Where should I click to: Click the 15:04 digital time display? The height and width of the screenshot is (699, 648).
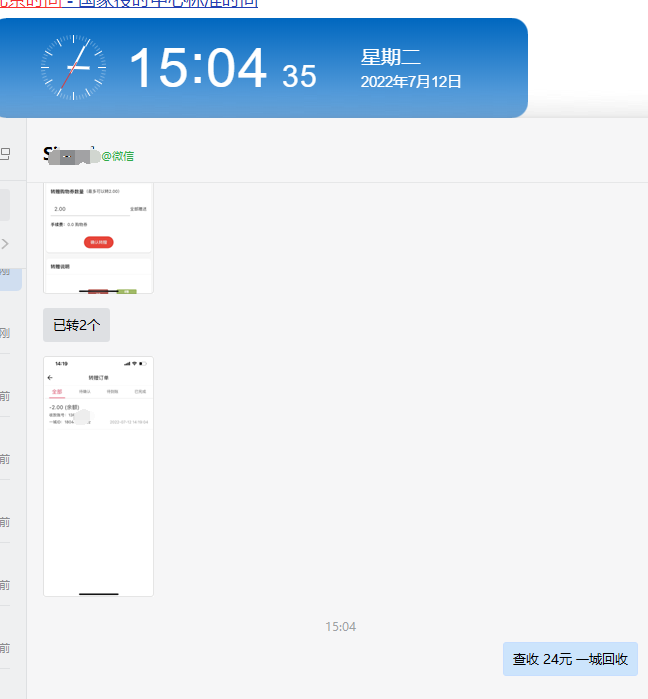[x=198, y=68]
